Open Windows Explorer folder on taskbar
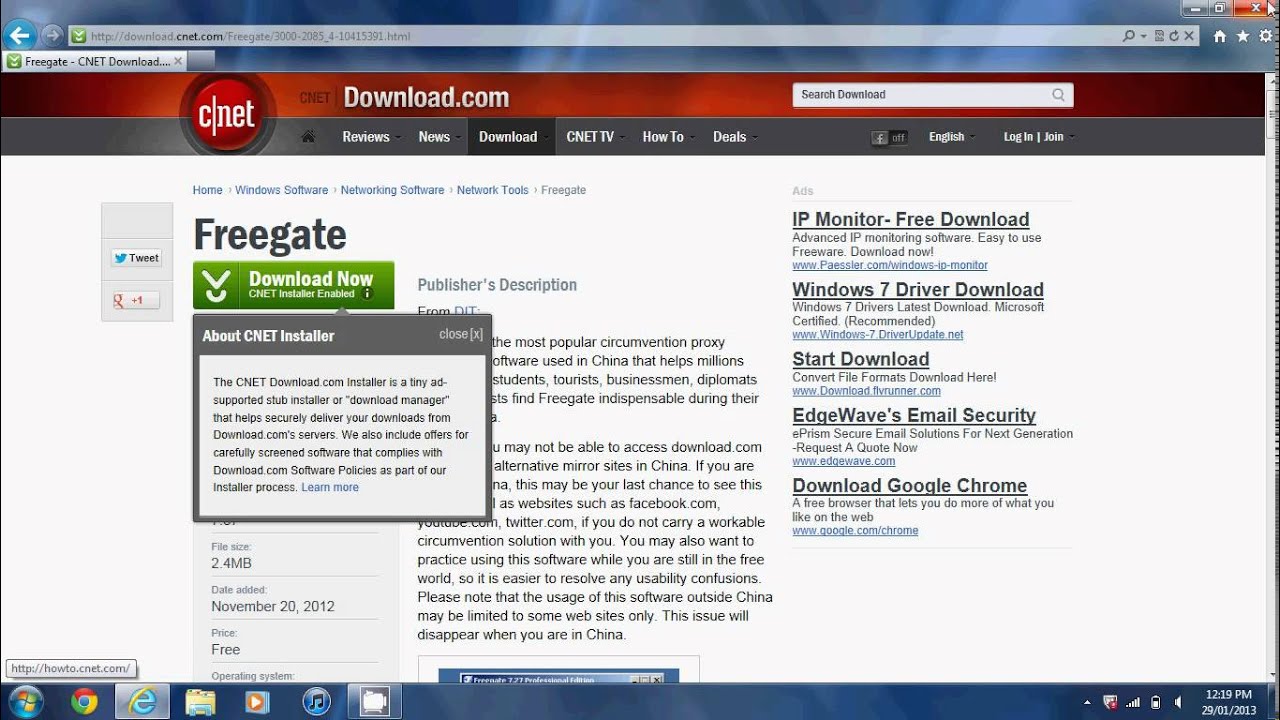This screenshot has width=1280, height=720. [x=200, y=702]
